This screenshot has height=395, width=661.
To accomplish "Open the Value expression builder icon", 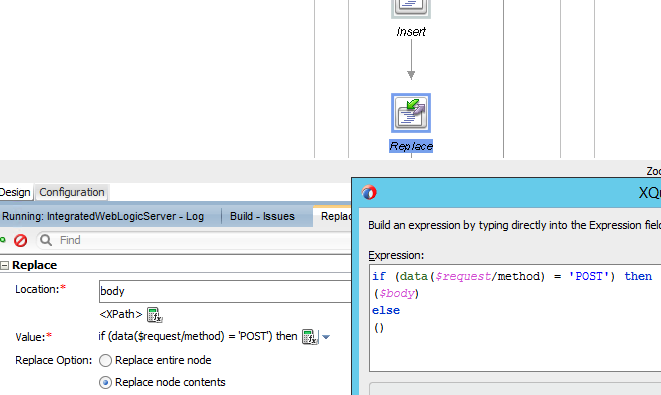I will [310, 337].
